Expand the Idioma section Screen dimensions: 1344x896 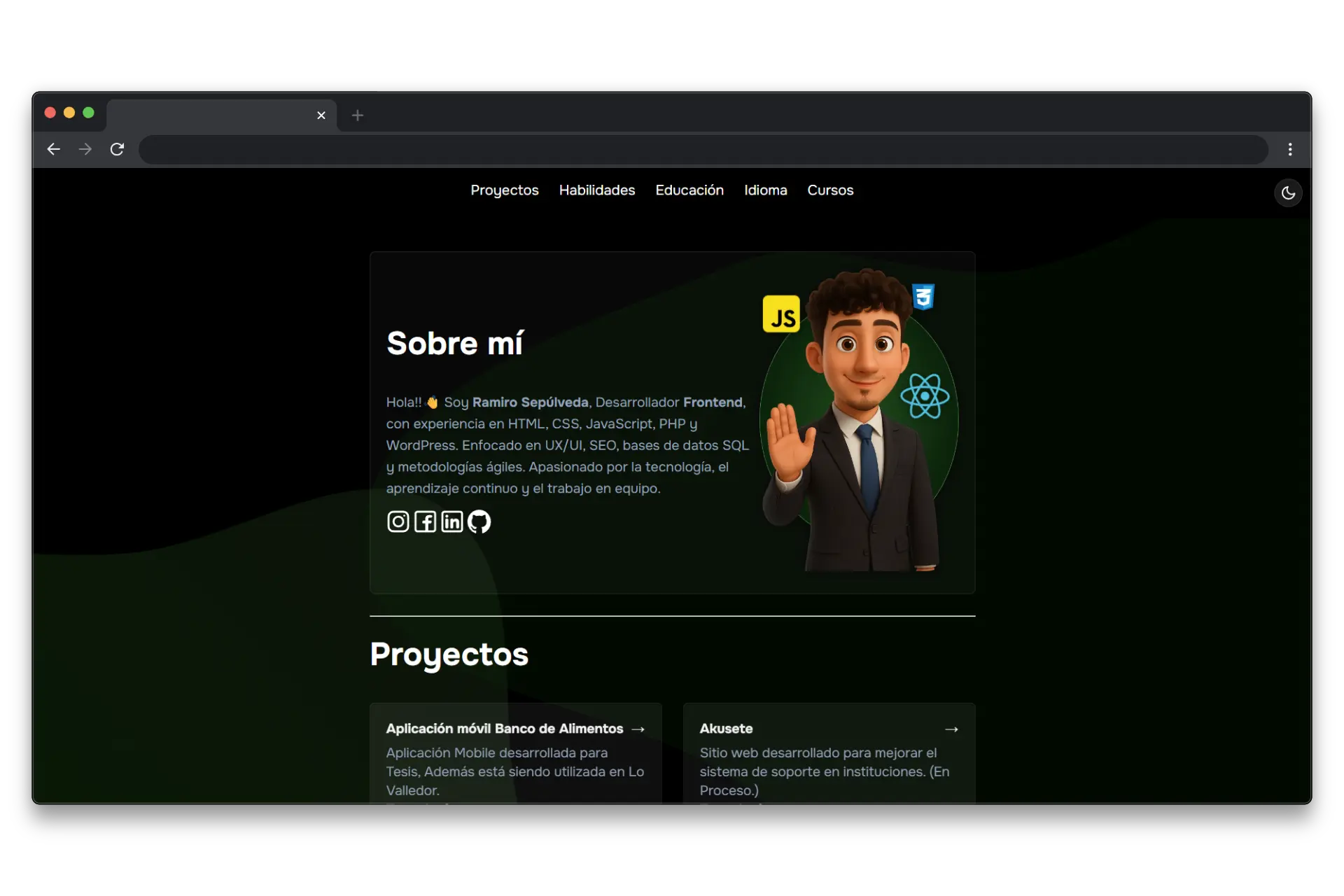click(x=765, y=190)
